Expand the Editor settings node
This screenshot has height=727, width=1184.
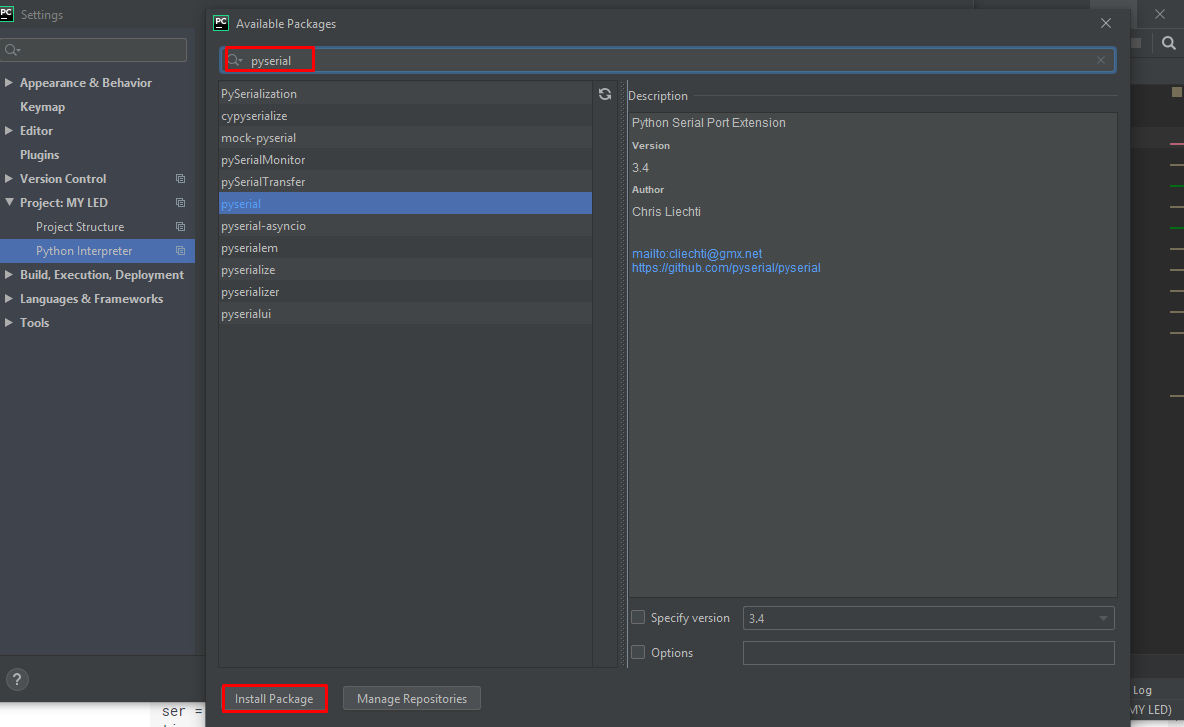pyautogui.click(x=8, y=131)
